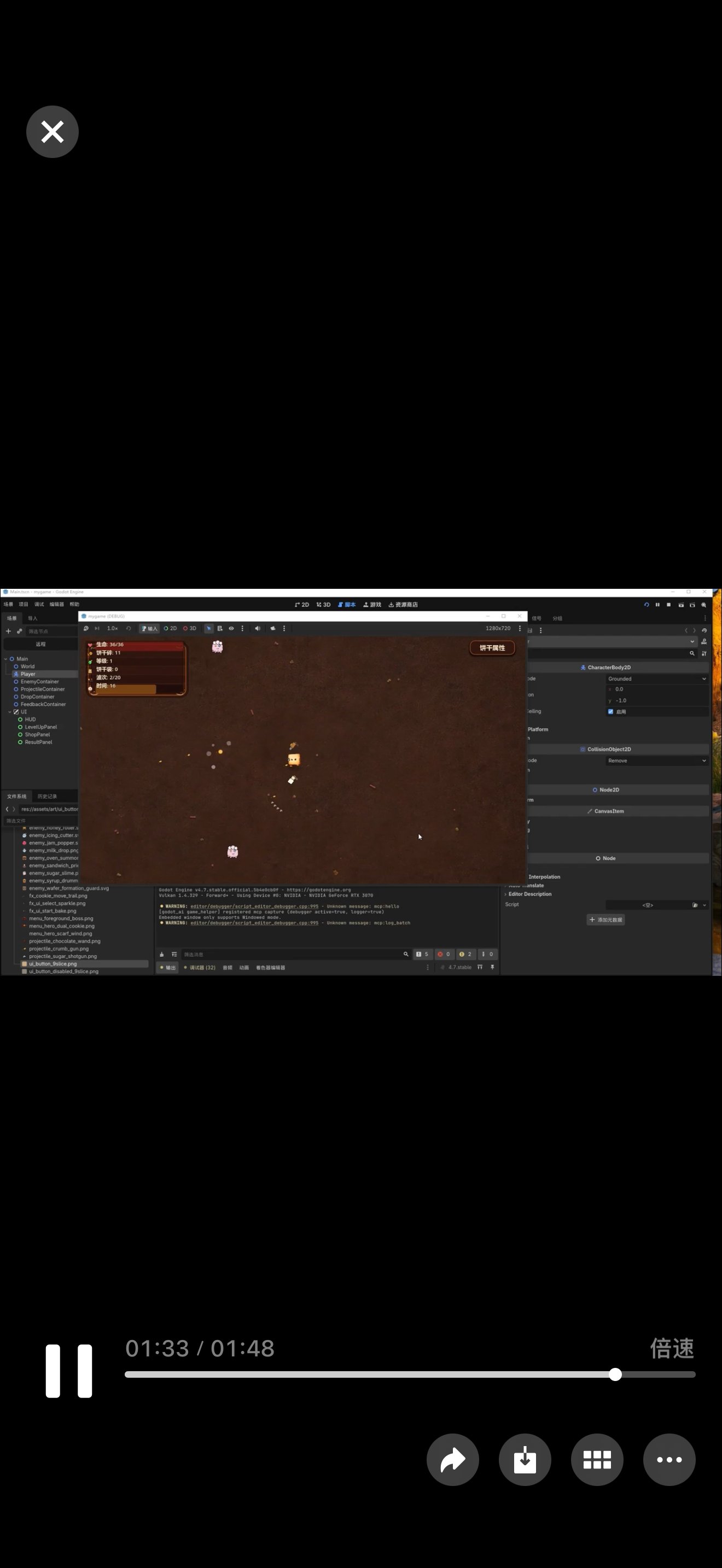The height and width of the screenshot is (1568, 722).
Task: Select the EnemyContainer node
Action: (x=39, y=682)
